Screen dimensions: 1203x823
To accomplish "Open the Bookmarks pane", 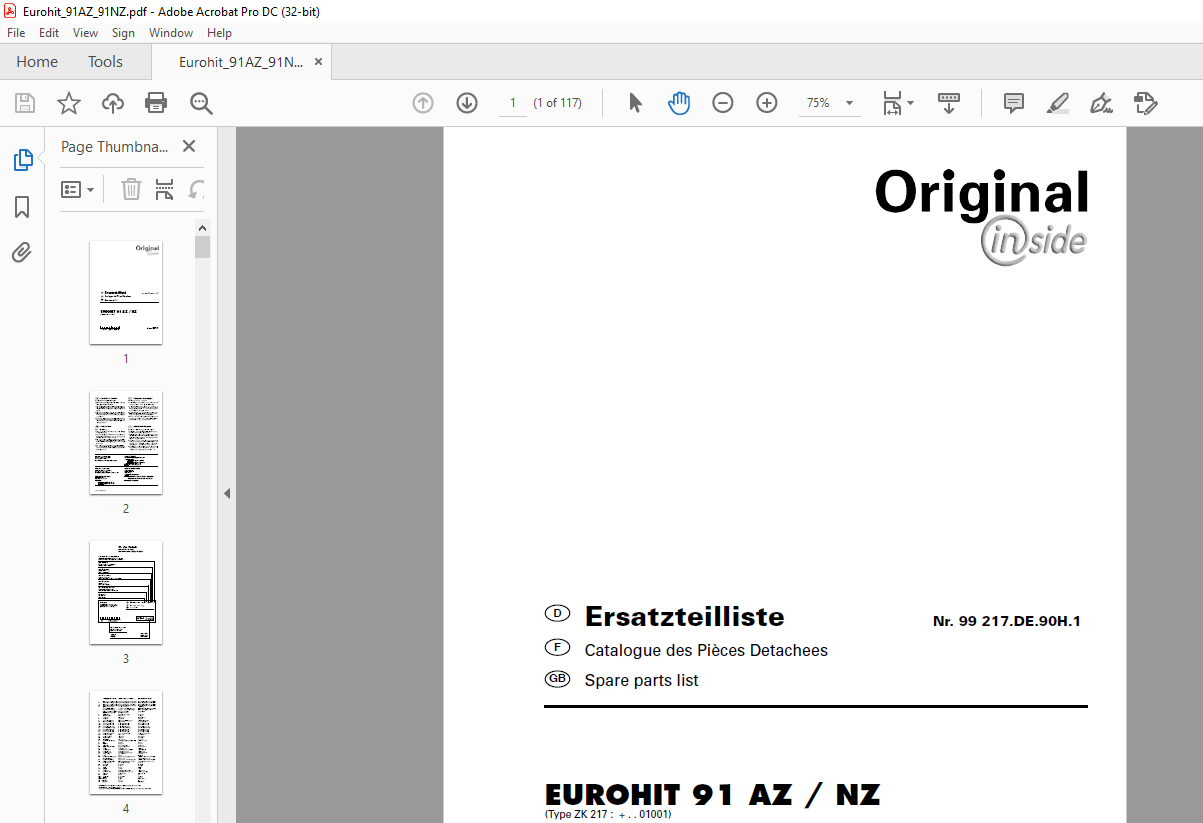I will [x=22, y=207].
